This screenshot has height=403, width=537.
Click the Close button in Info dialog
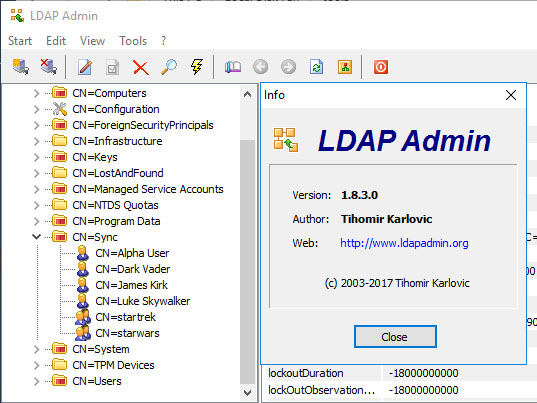coord(395,337)
